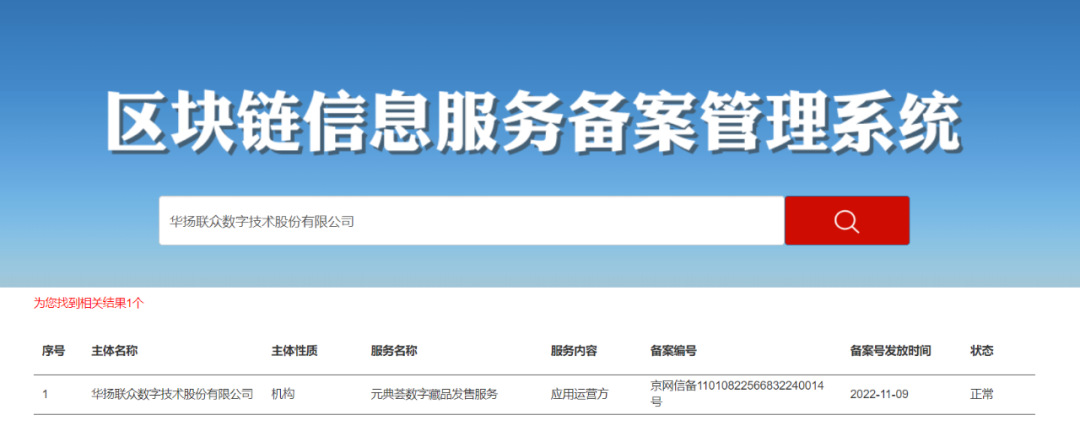Click the filing number 京网信备11010822566832240014号
This screenshot has width=1080, height=442.
[737, 392]
